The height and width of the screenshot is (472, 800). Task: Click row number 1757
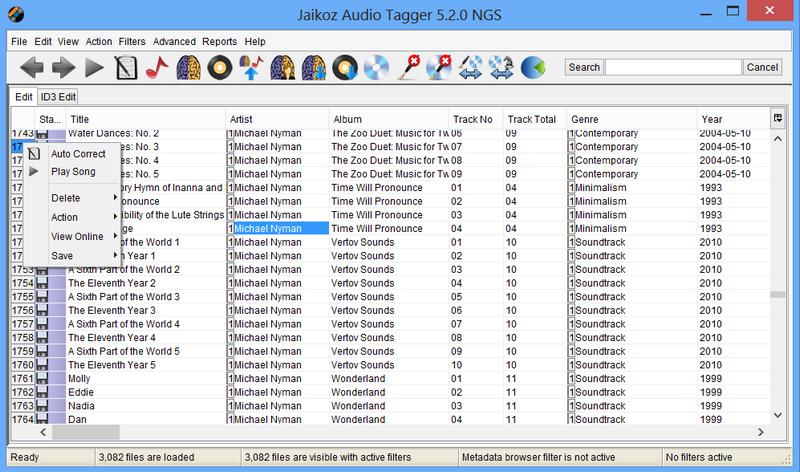[23, 324]
